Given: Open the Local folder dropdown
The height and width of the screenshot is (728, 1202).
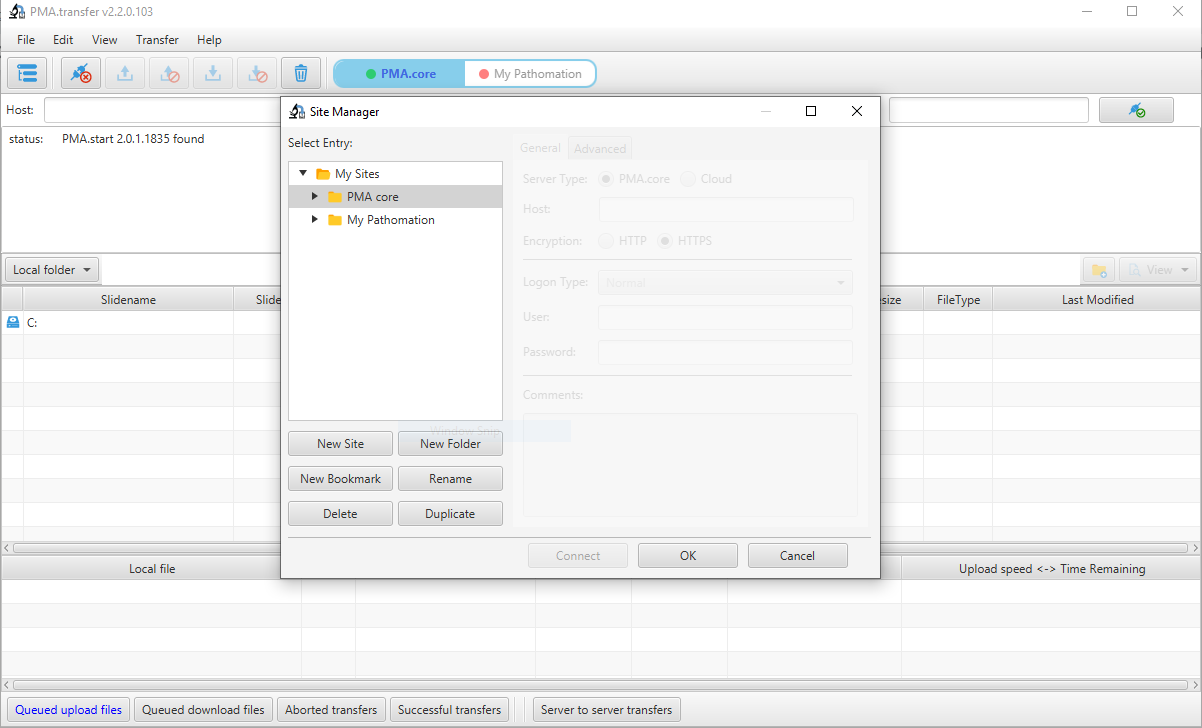Looking at the screenshot, I should [x=53, y=270].
